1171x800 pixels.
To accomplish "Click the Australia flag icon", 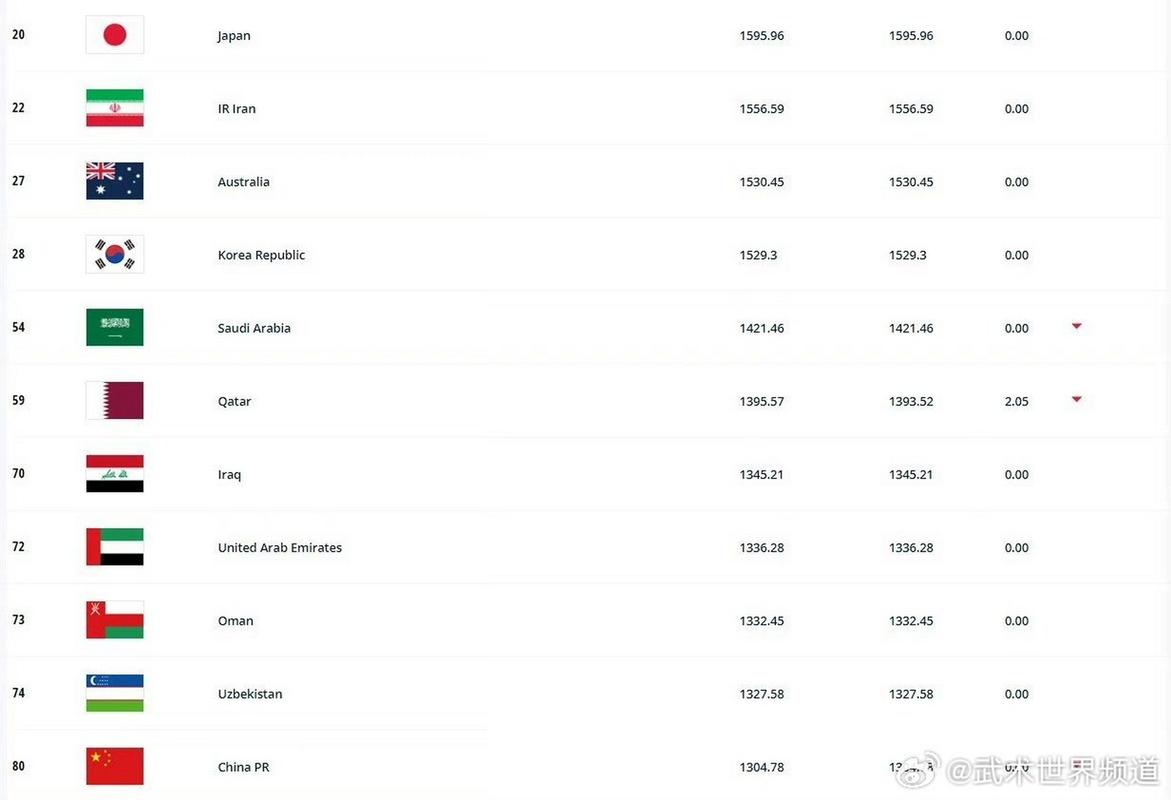I will pyautogui.click(x=115, y=181).
